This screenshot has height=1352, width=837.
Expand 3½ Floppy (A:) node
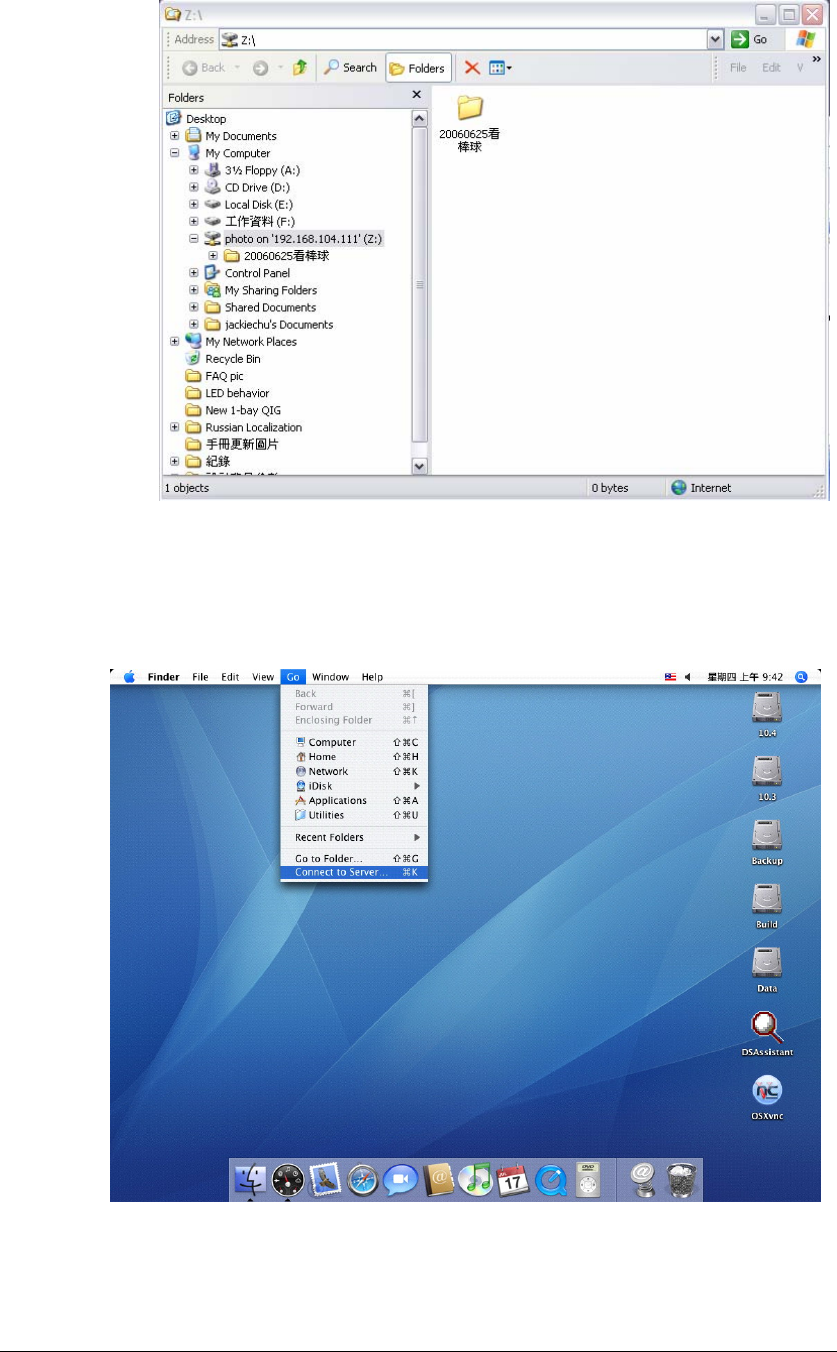pos(194,171)
